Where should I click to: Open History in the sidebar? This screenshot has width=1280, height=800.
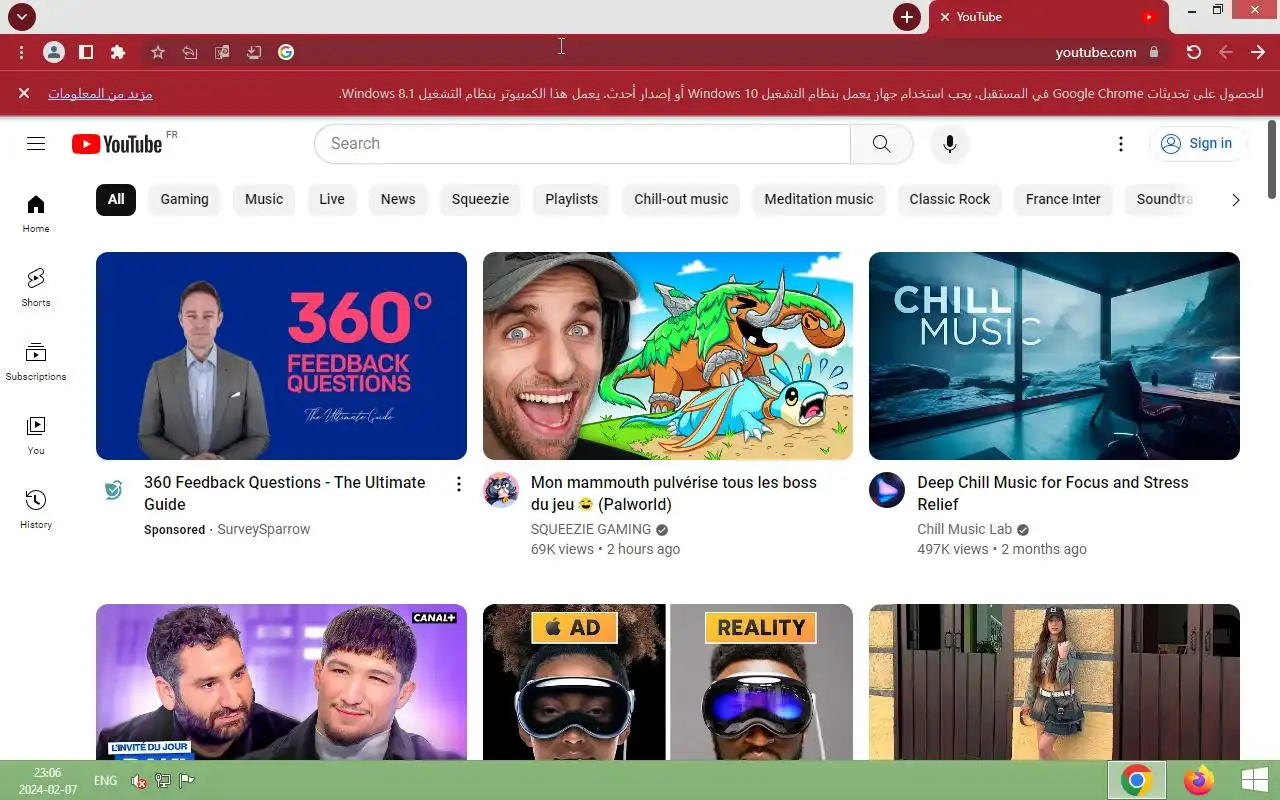(x=36, y=510)
